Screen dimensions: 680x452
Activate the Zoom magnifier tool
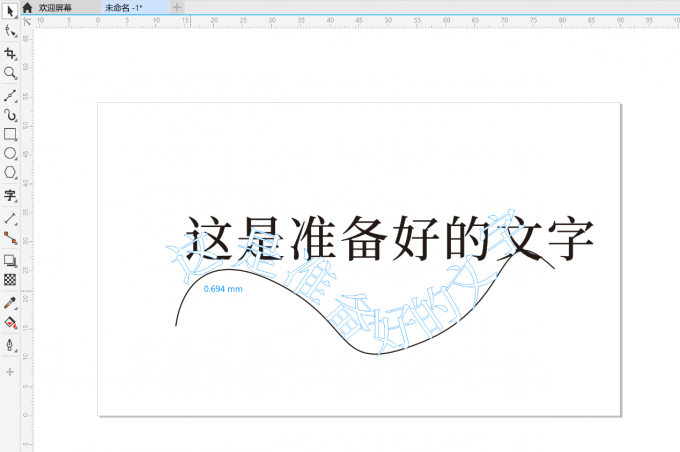[10, 73]
